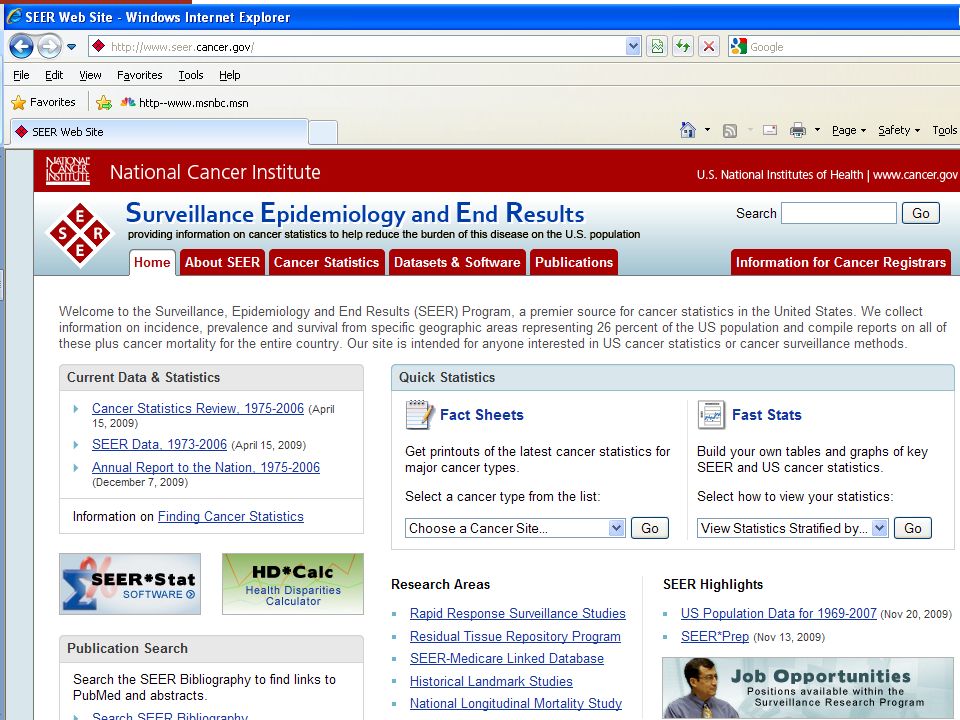Open View Statistics Stratified by dropdown
Screen dimensions: 960x720
tap(792, 528)
